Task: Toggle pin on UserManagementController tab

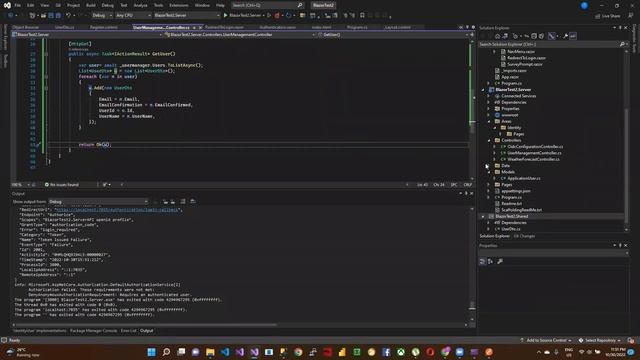Action: click(x=194, y=27)
